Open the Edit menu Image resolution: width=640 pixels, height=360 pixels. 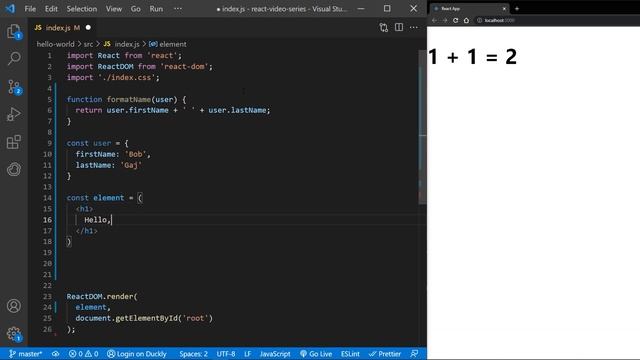click(x=51, y=9)
